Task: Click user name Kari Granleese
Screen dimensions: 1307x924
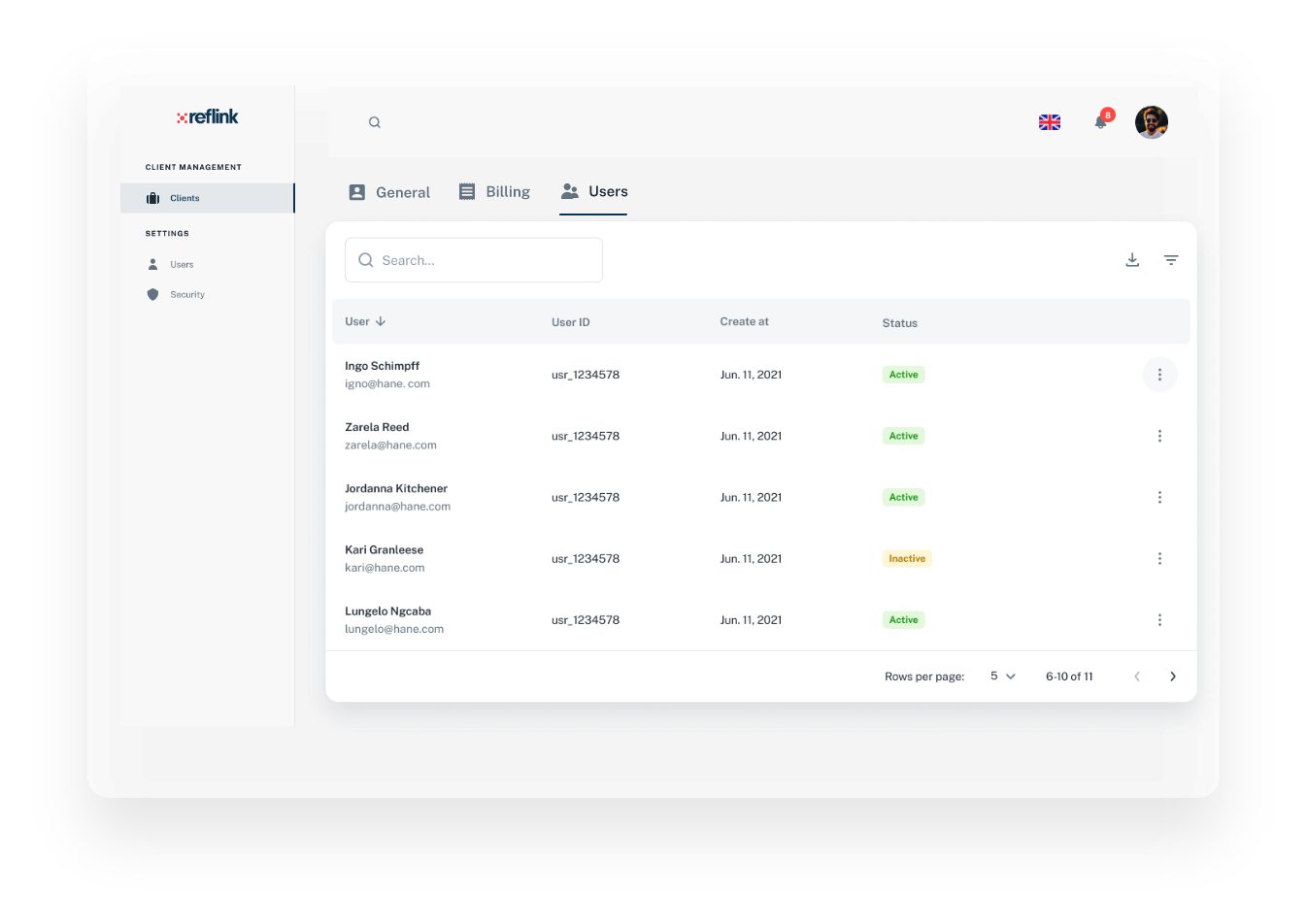Action: pos(384,549)
